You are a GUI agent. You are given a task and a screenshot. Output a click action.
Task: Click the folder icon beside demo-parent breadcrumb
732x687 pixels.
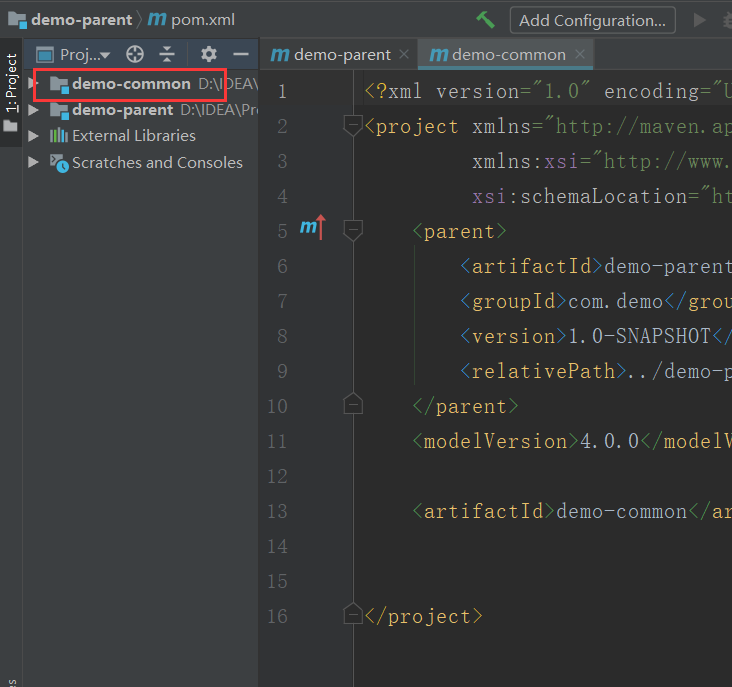[x=17, y=20]
